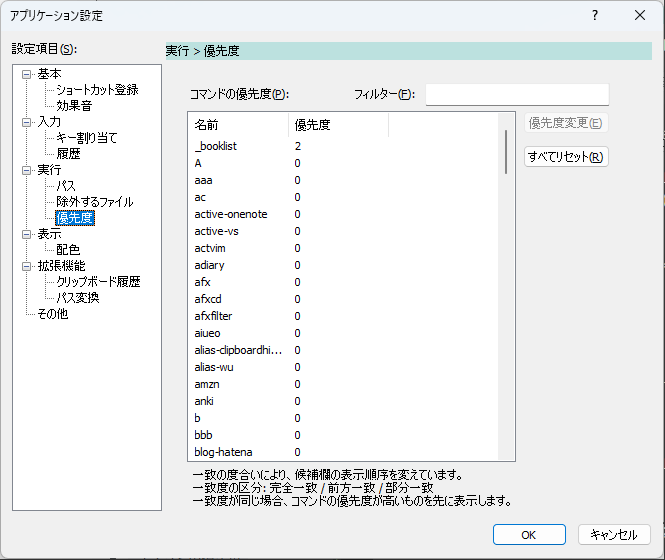Click the help question mark button
This screenshot has width=665, height=560.
(x=595, y=16)
